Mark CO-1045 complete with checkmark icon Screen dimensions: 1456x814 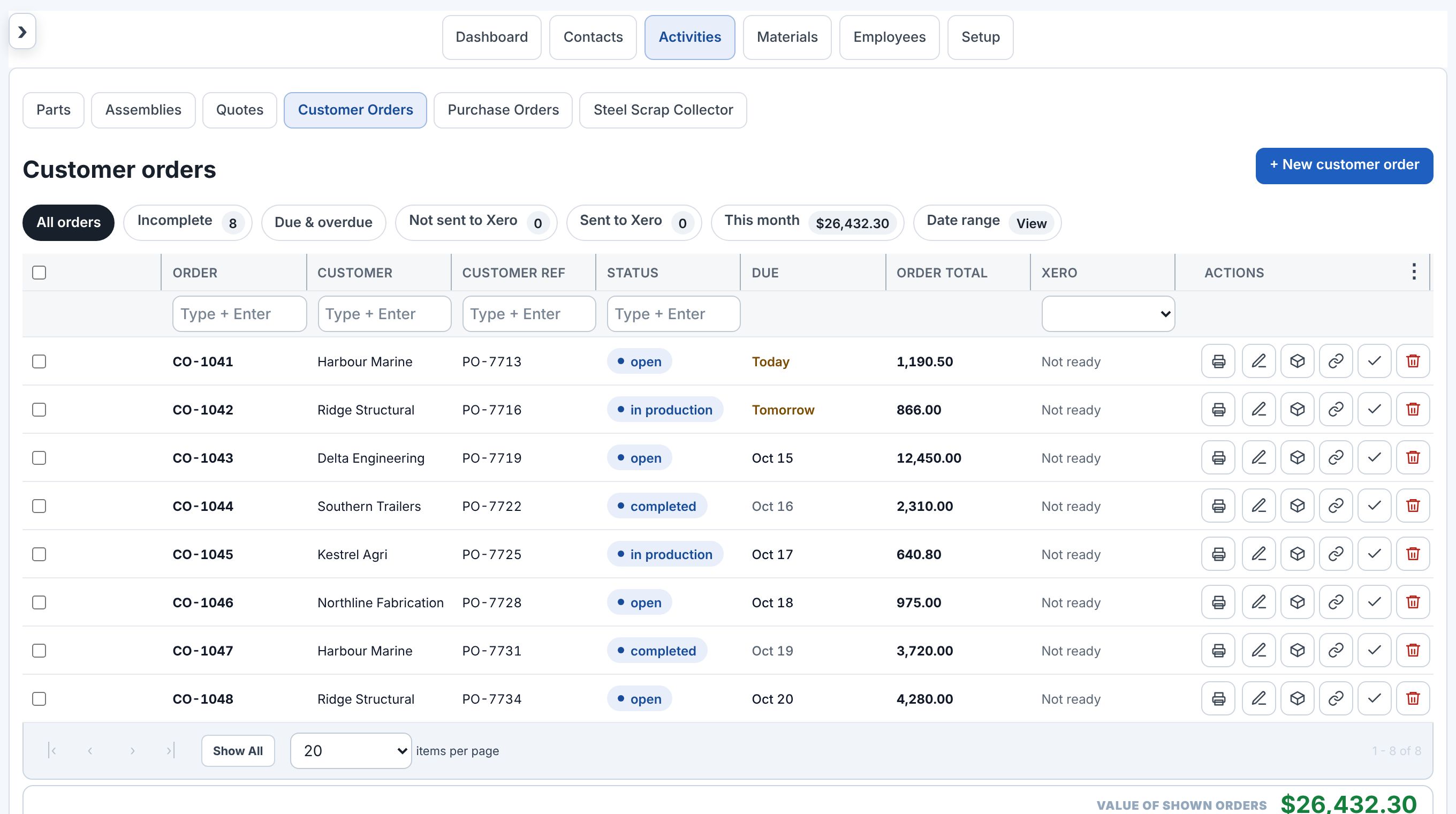click(x=1374, y=554)
